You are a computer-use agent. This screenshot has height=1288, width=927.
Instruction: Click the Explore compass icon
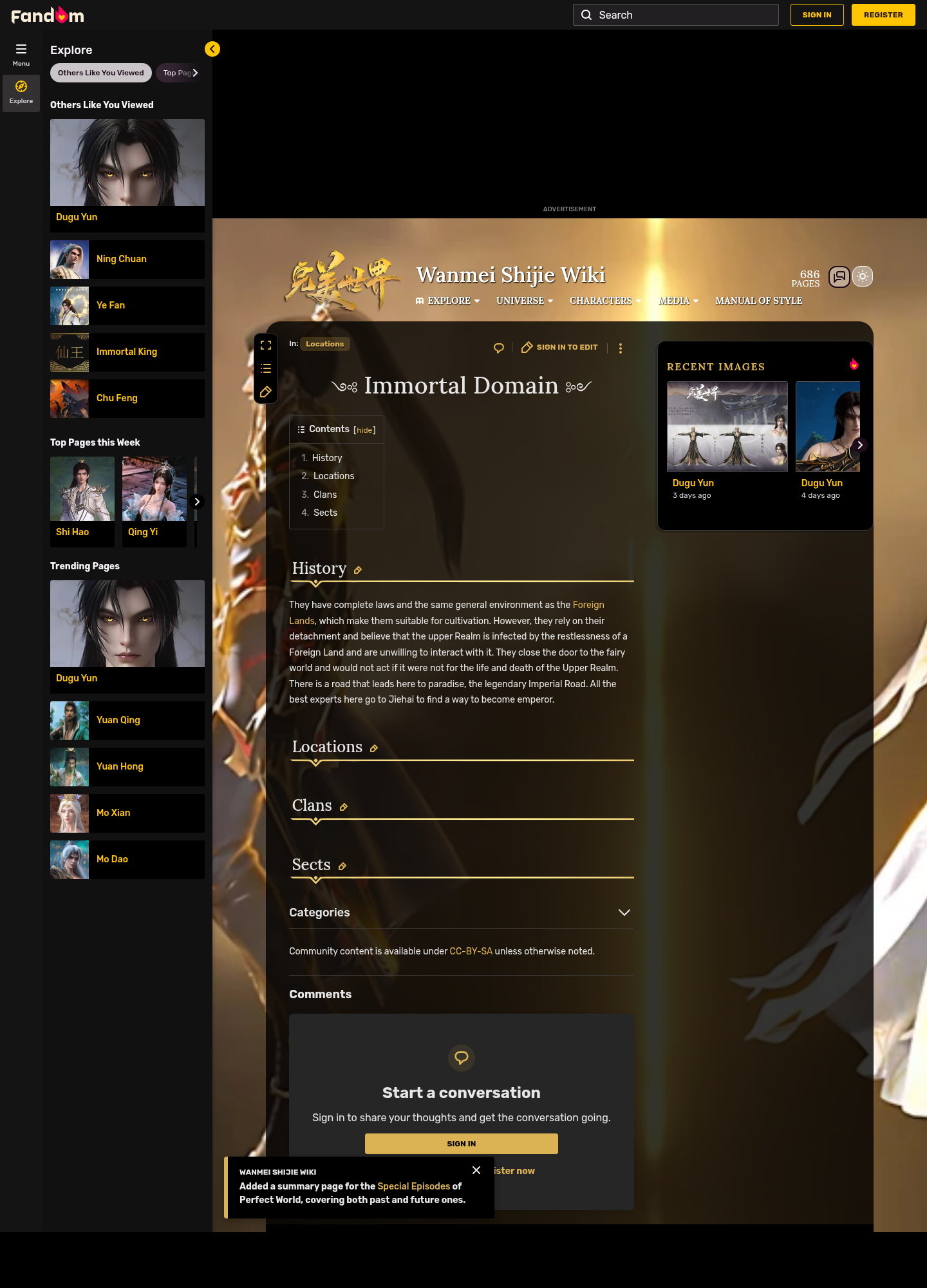click(x=21, y=87)
